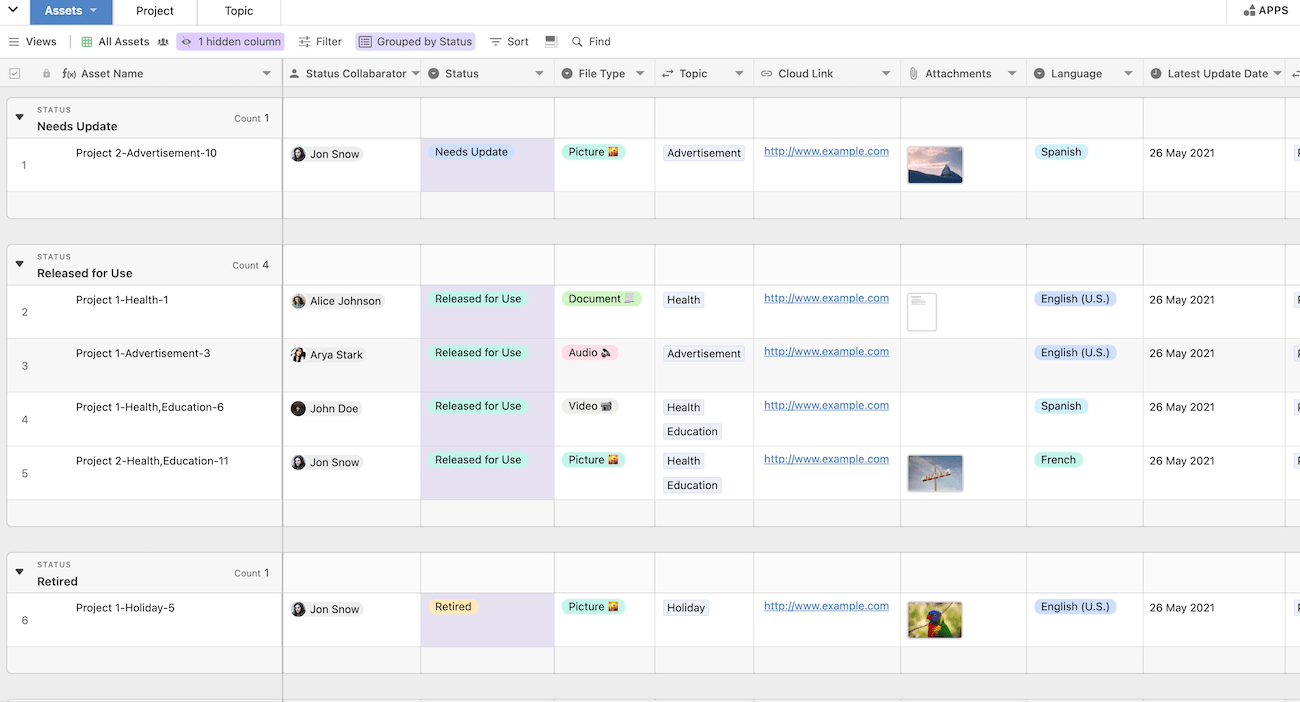Open the Status Collaborator column dropdown
The height and width of the screenshot is (702, 1300).
[x=415, y=74]
